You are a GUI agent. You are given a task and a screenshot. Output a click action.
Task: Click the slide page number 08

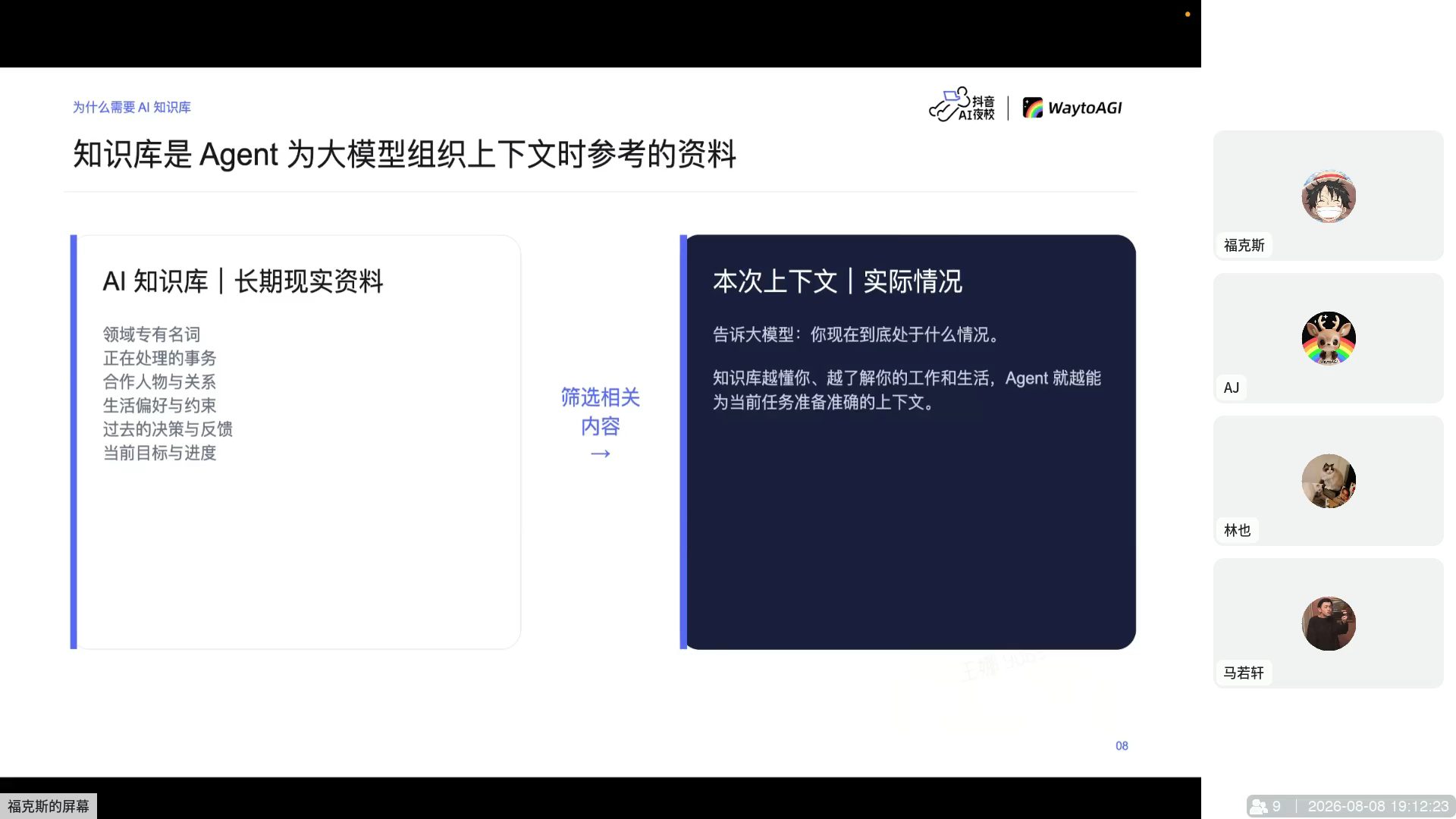[x=1122, y=746]
